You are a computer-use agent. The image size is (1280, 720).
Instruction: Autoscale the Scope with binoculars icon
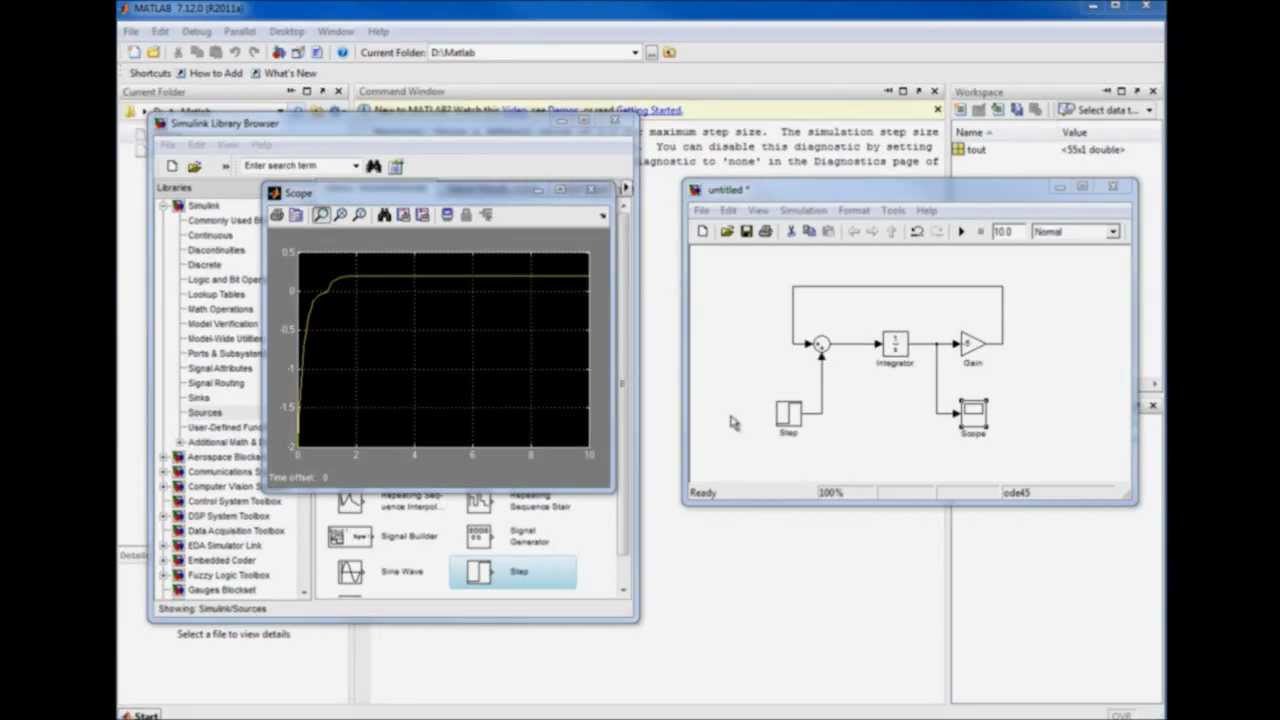[x=384, y=215]
